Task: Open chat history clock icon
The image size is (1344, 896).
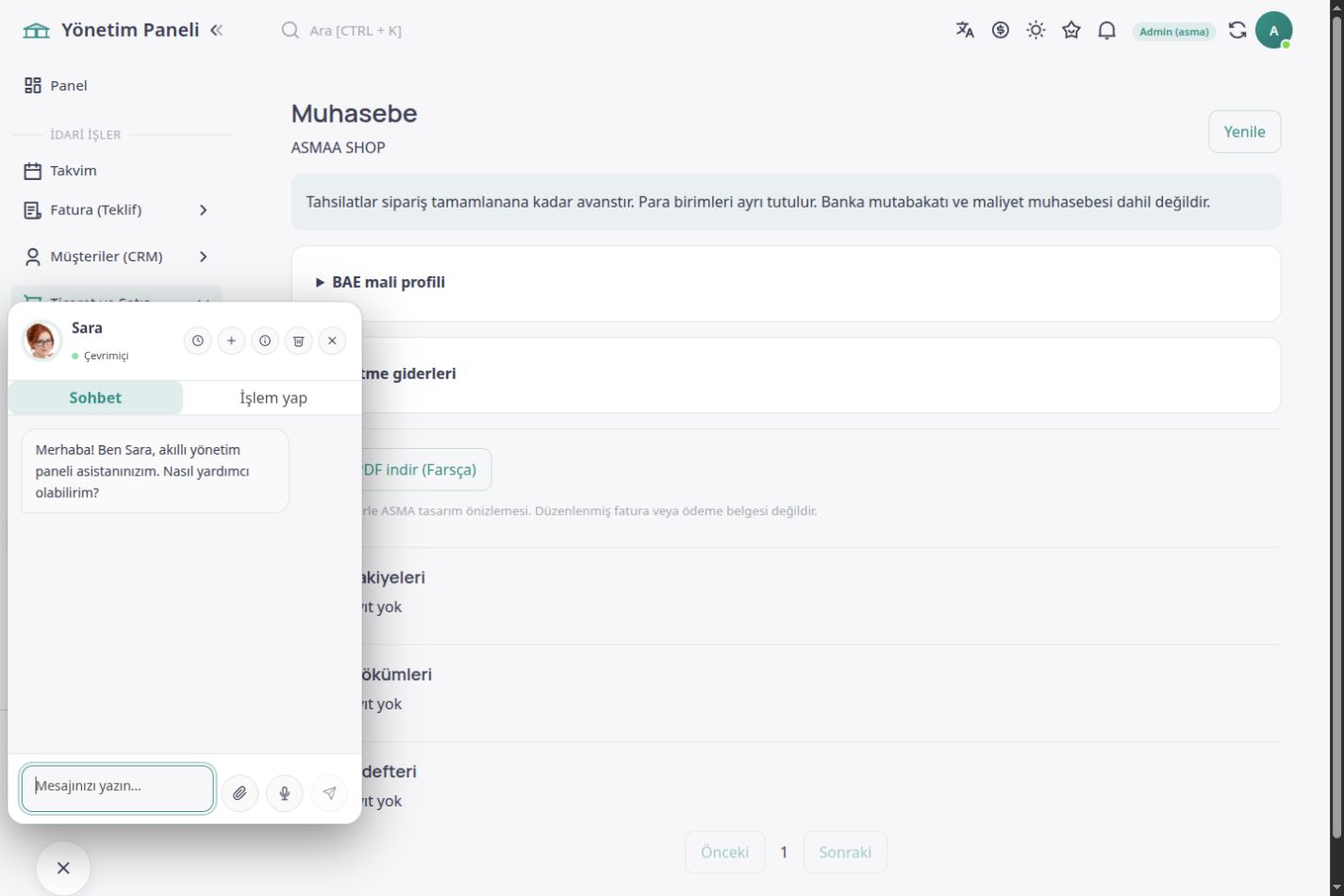Action: [x=197, y=340]
